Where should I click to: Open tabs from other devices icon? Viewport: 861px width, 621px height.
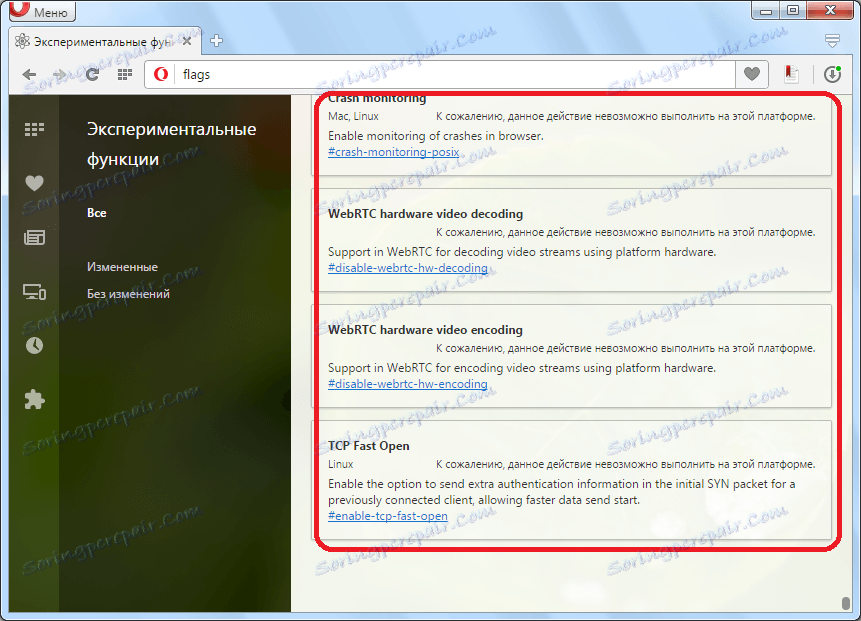(x=34, y=291)
